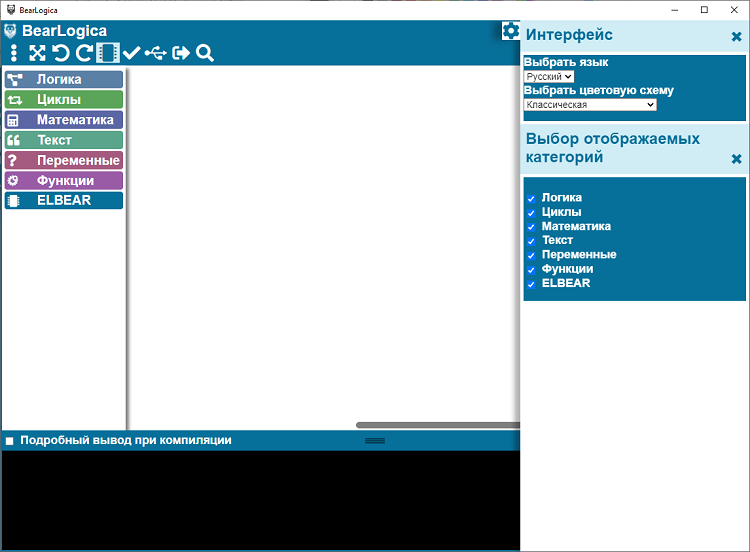
Task: Open the Математика block category
Action: pos(64,120)
